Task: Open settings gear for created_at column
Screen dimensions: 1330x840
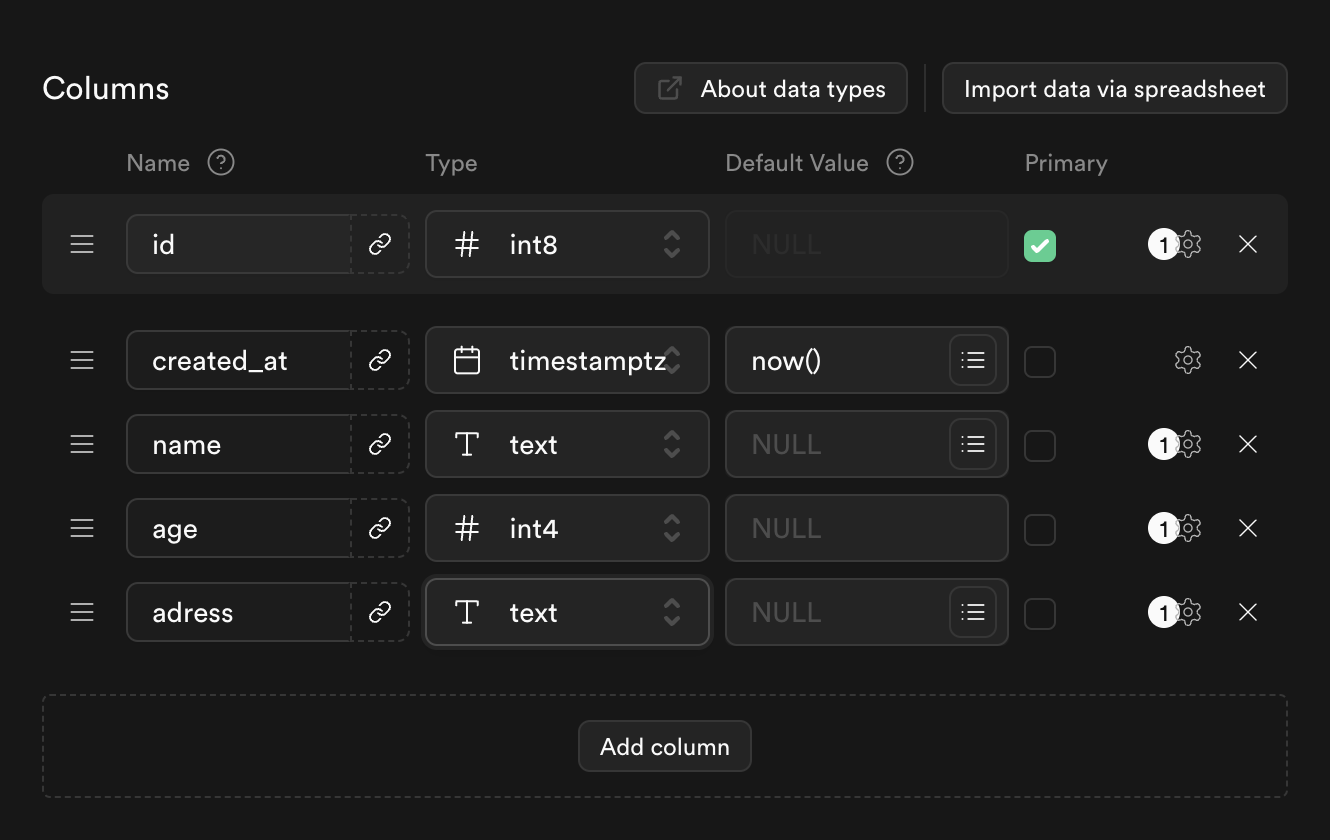Action: point(1187,360)
